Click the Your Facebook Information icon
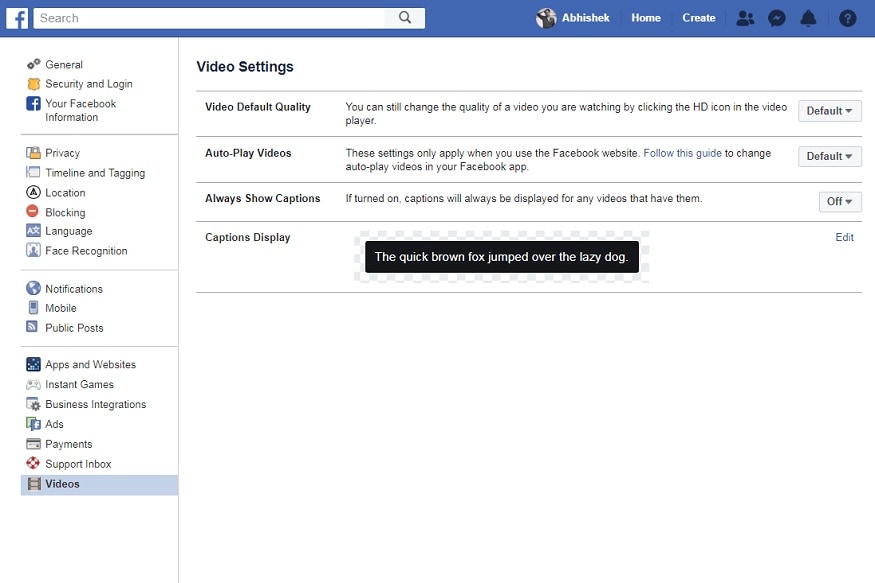875x583 pixels. (33, 103)
